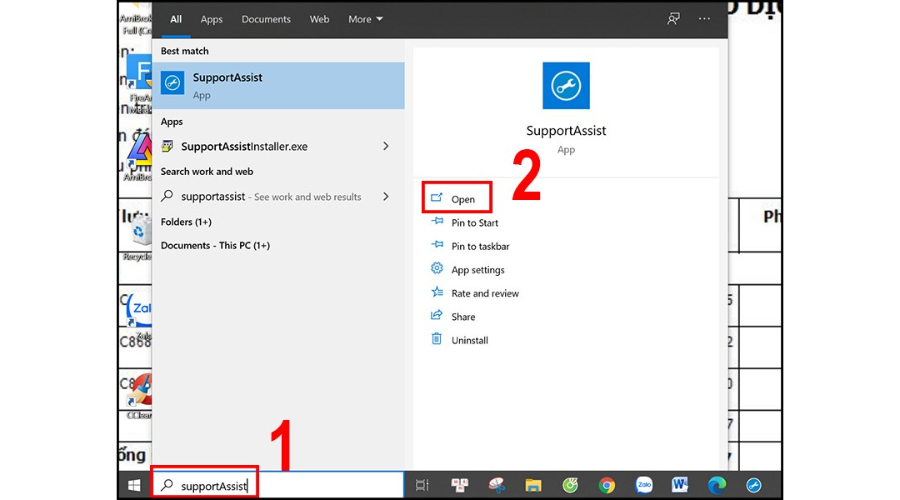This screenshot has height=500, width=900.
Task: Open App settings for SupportAssist
Action: pos(478,270)
